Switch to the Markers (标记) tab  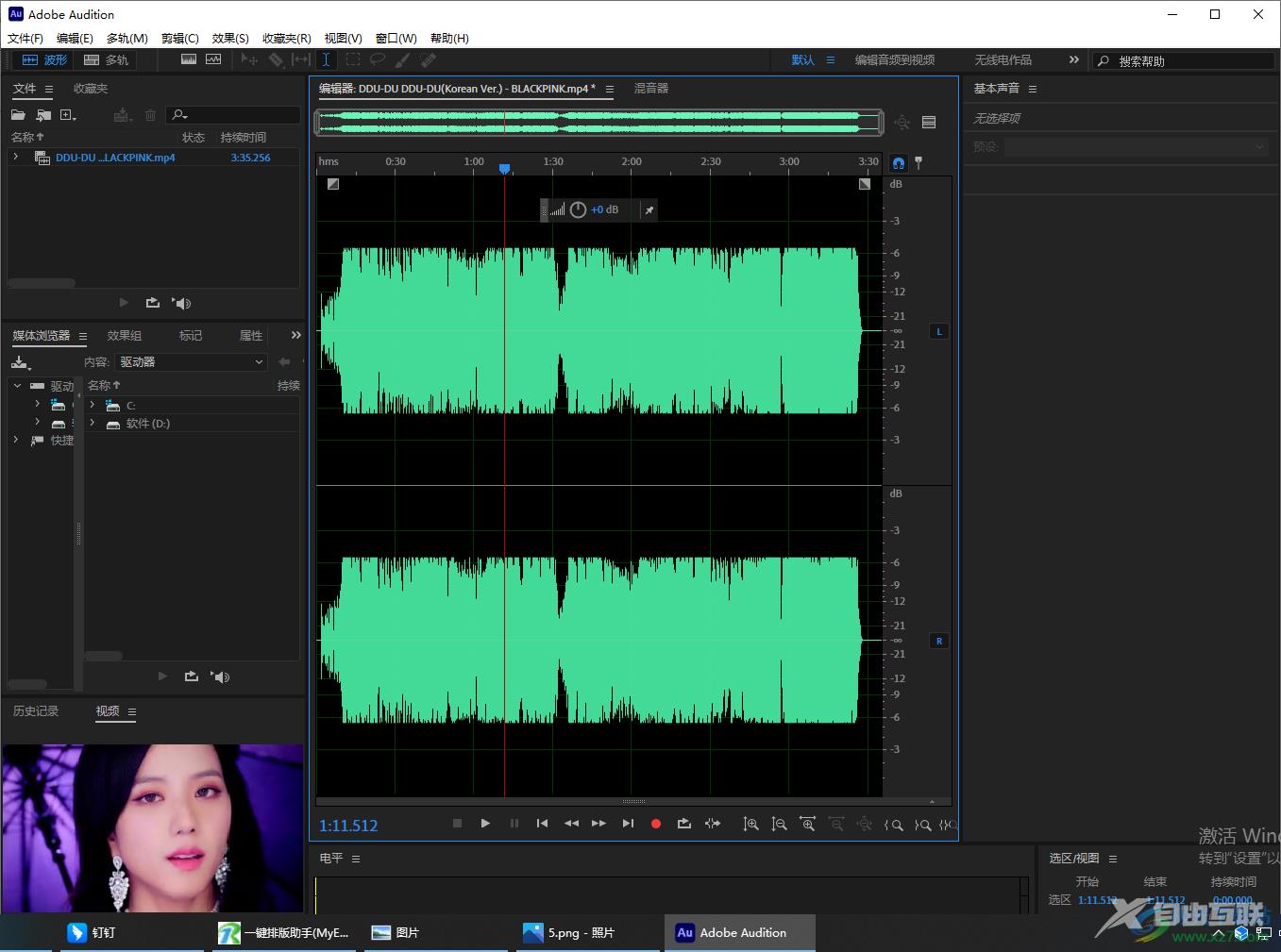click(x=191, y=336)
